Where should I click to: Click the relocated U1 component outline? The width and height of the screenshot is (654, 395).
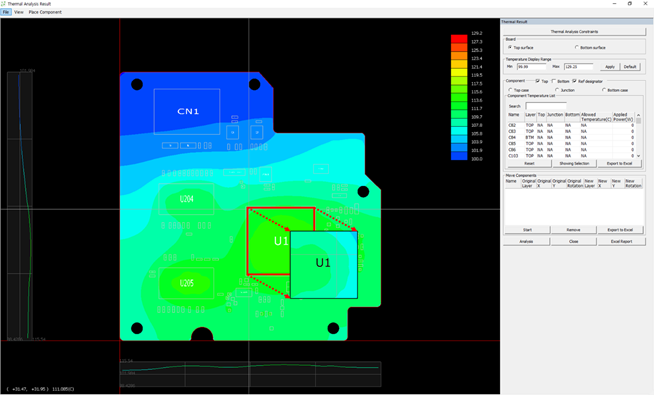[324, 264]
